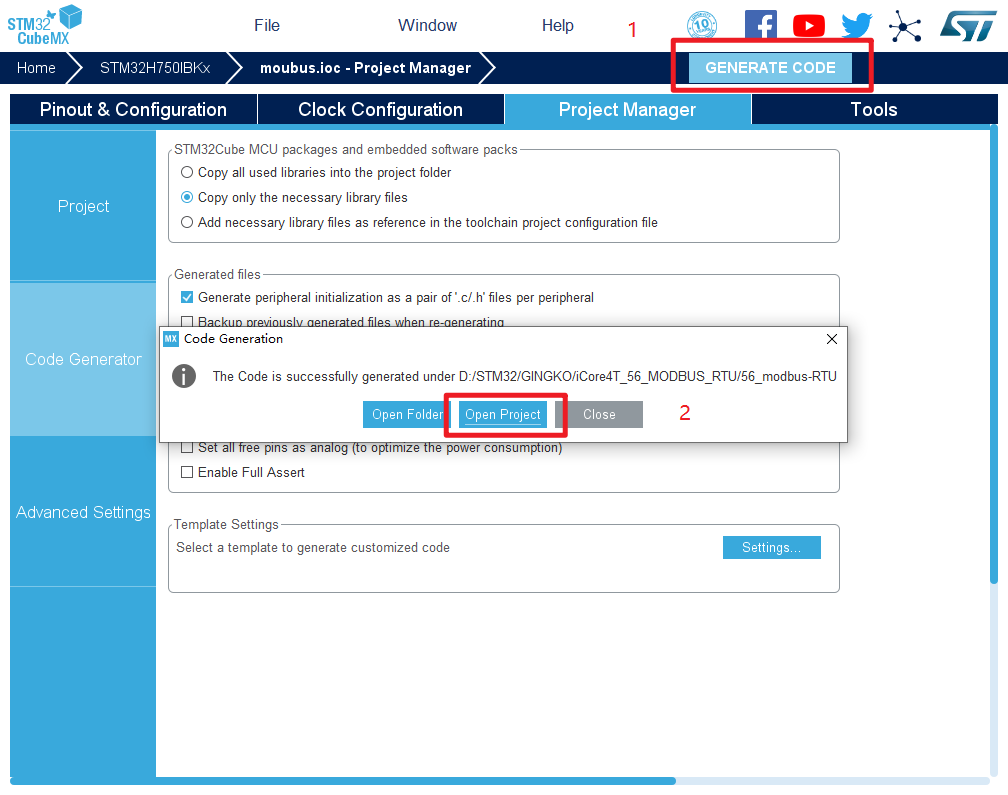1008x795 pixels.
Task: Open the Window menu
Action: 427,26
